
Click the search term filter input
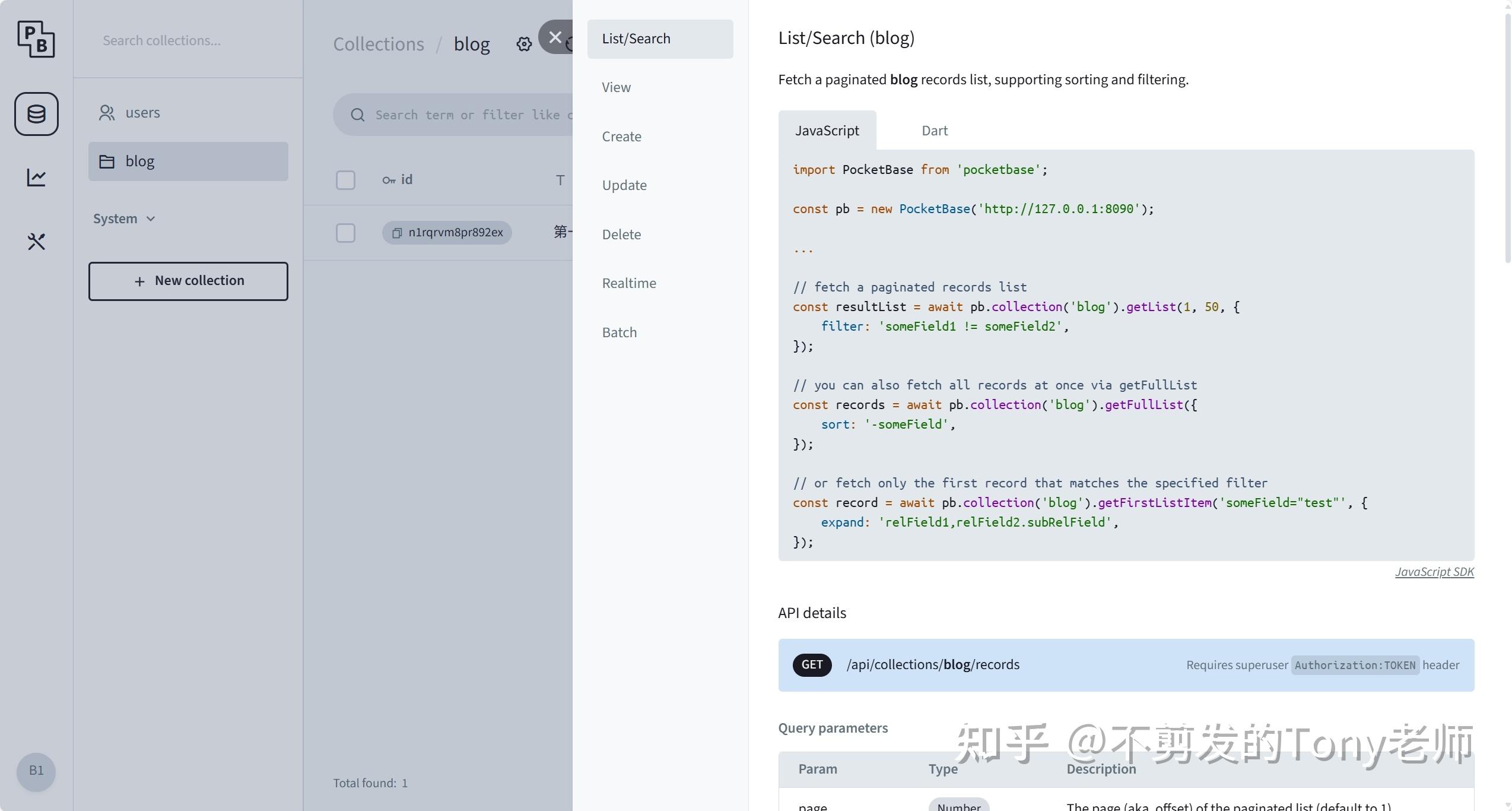point(469,114)
